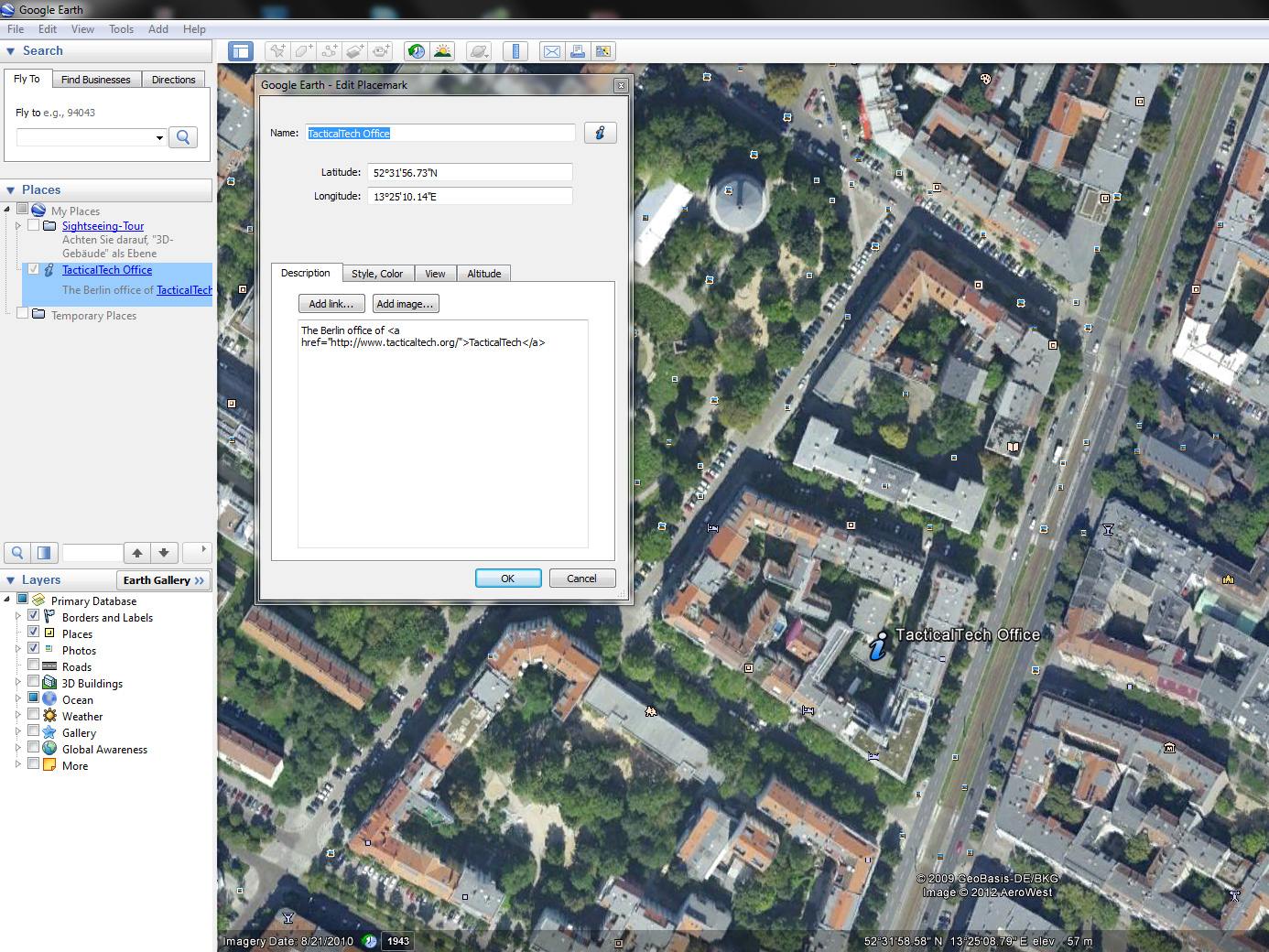Image resolution: width=1269 pixels, height=952 pixels.
Task: Open the planet switcher toolbar icon
Action: click(479, 51)
